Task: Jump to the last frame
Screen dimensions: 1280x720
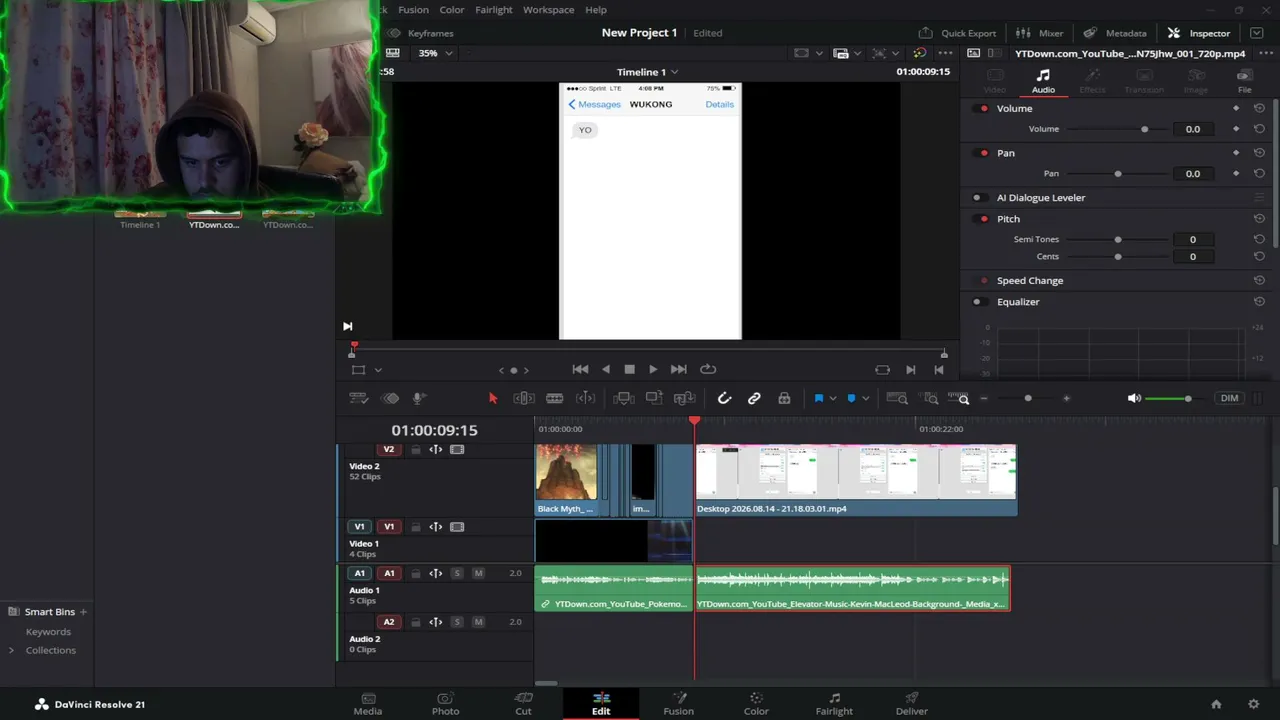Action: coord(678,369)
